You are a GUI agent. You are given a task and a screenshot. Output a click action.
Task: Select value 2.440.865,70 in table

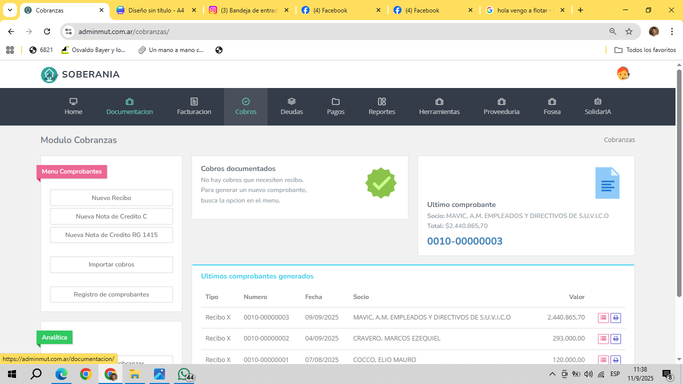click(x=566, y=317)
